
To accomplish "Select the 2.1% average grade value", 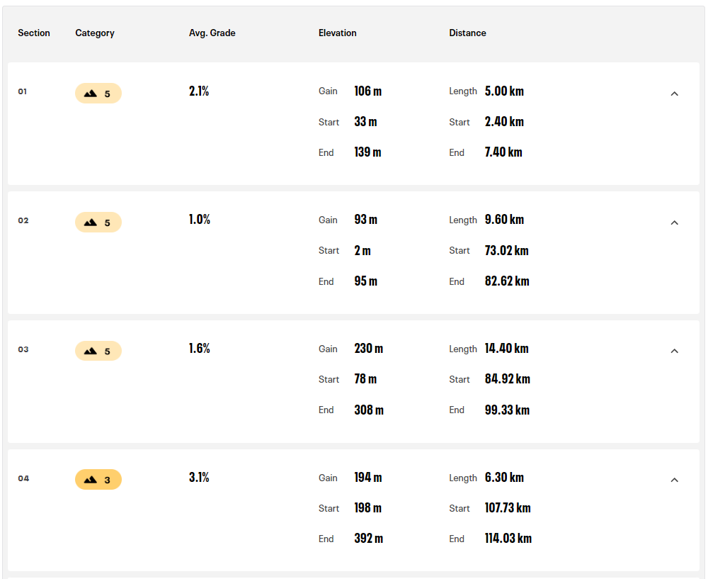I will pyautogui.click(x=199, y=91).
